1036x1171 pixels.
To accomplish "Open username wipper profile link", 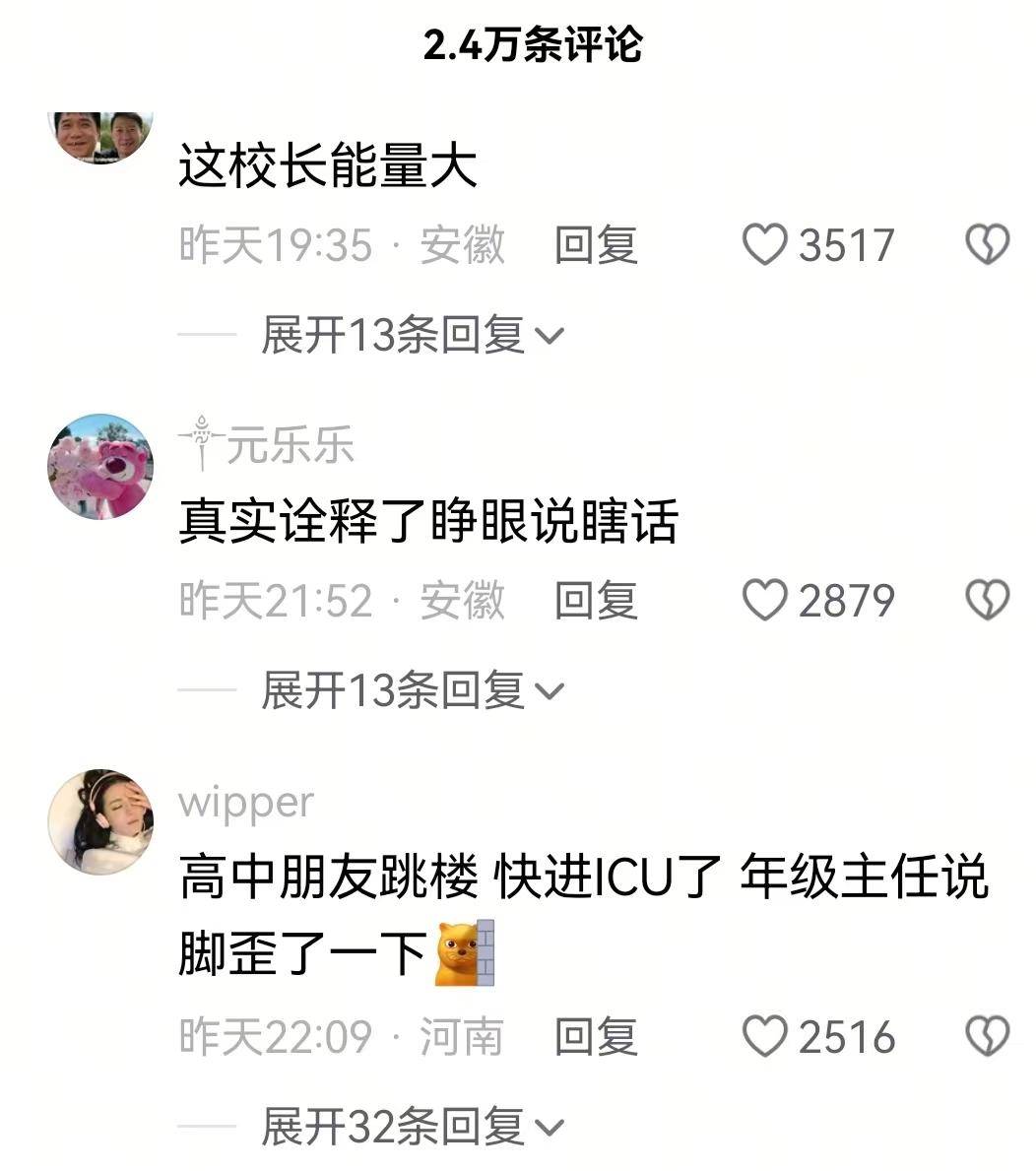I will (246, 803).
